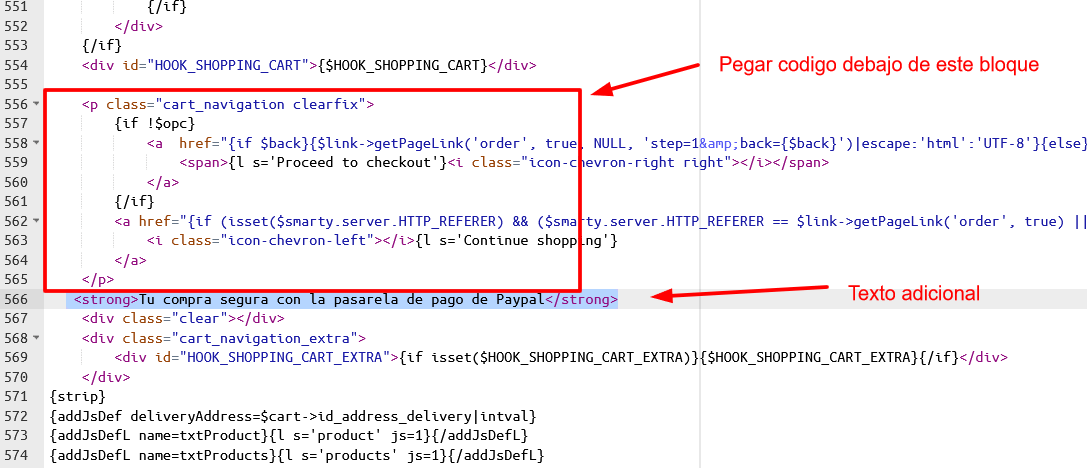Viewport: 1087px width, 468px height.
Task: Click 'cart_navigation clearfix' class value
Action: pyautogui.click(x=260, y=105)
